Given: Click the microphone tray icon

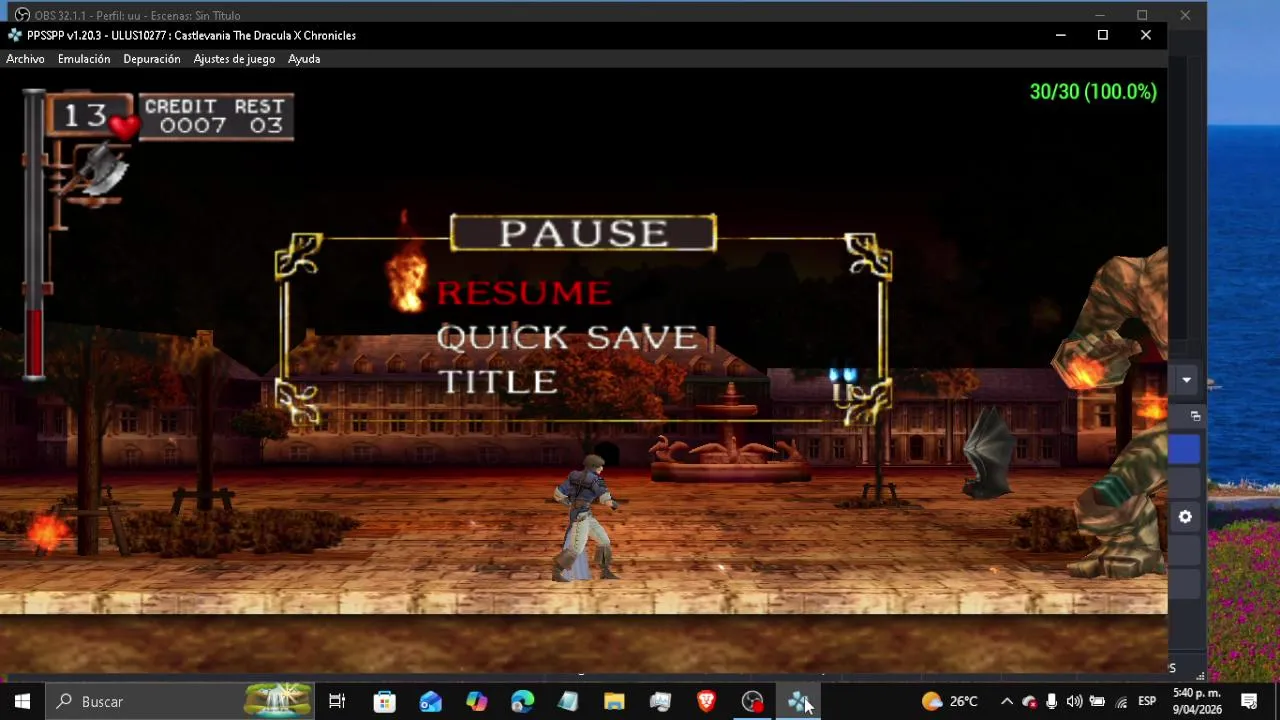Looking at the screenshot, I should tap(1052, 701).
